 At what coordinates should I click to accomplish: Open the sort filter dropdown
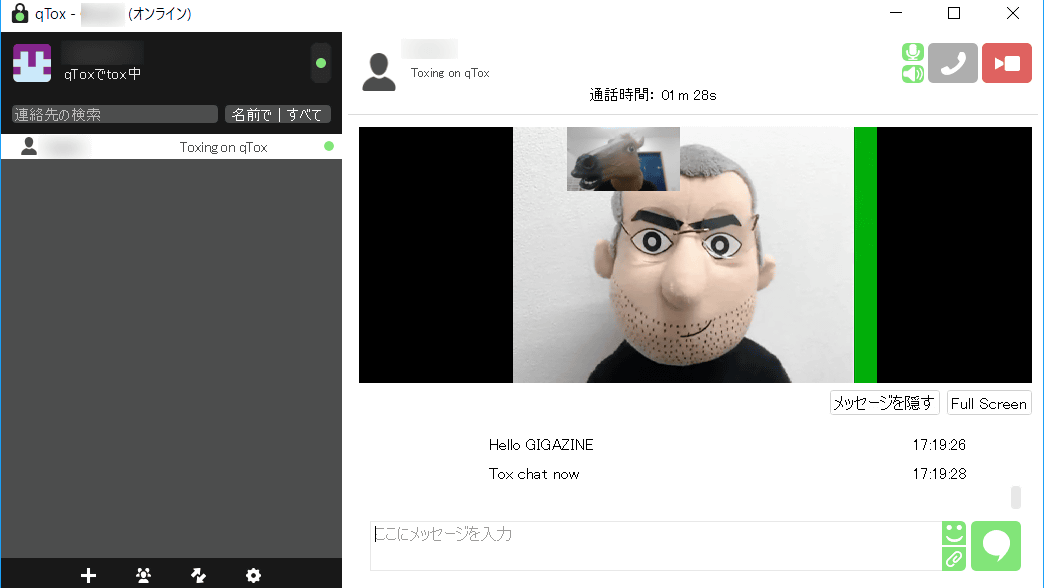pyautogui.click(x=278, y=115)
